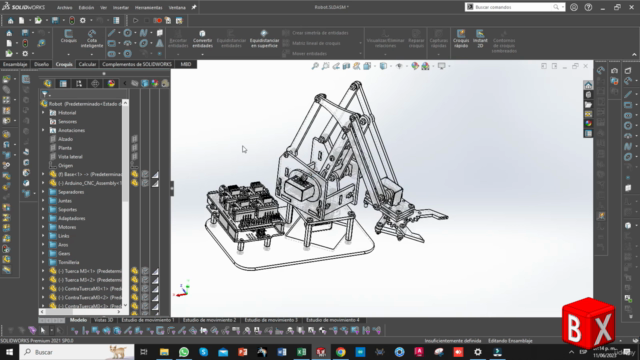
Task: Click Zoom to Fit in view toolbar
Action: point(315,66)
